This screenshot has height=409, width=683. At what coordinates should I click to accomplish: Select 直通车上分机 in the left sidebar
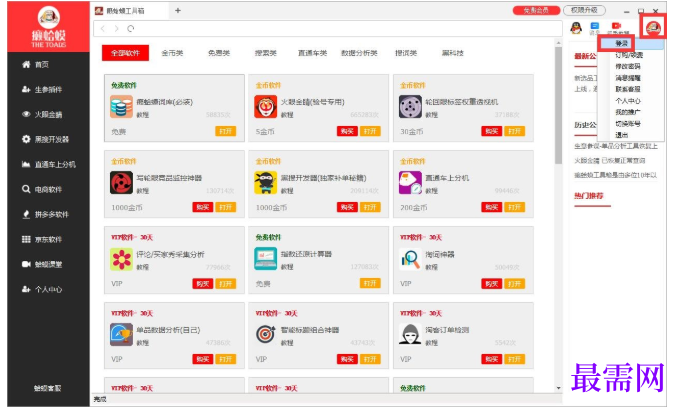(x=48, y=165)
